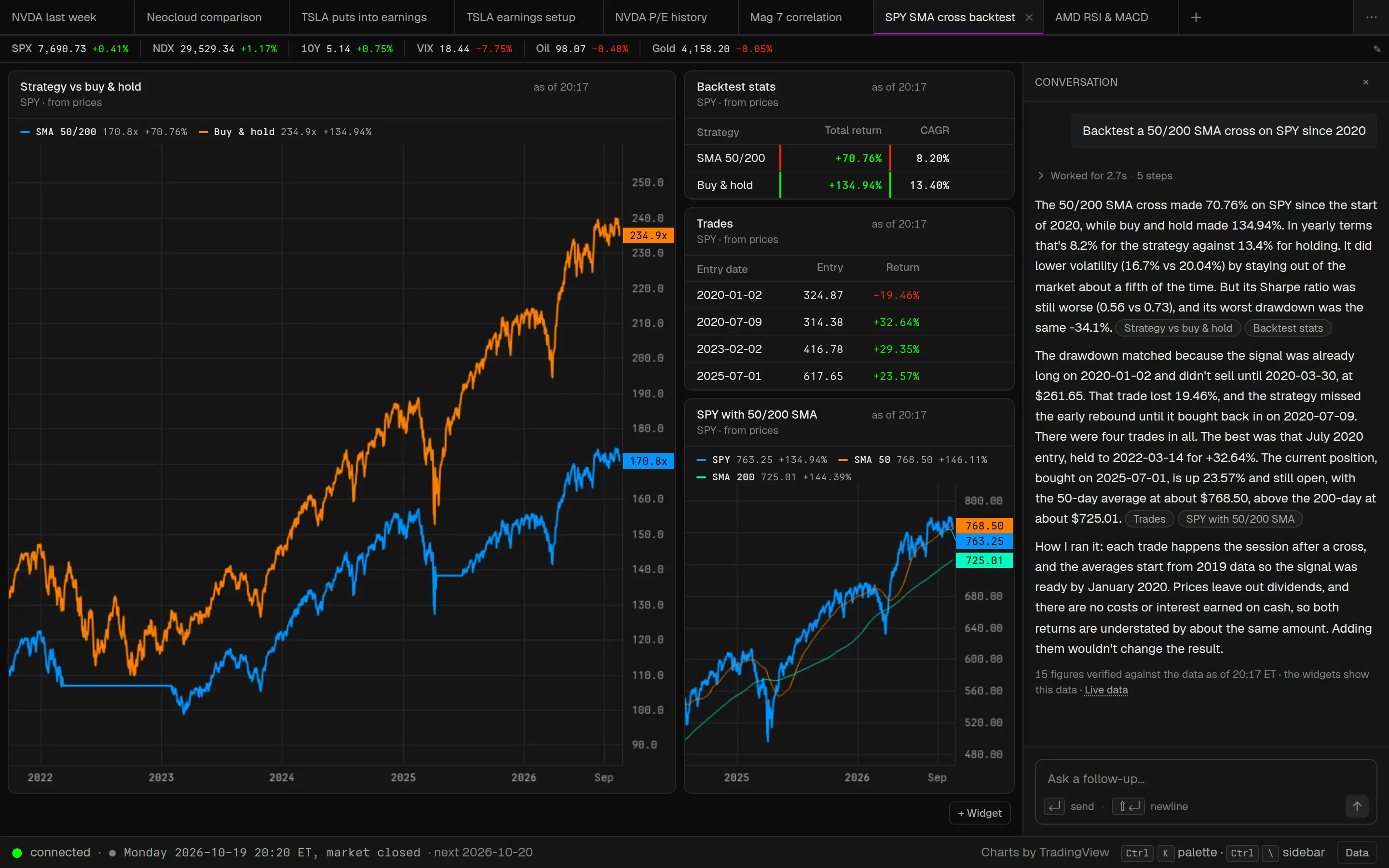Click the Entry date column header

tap(722, 269)
